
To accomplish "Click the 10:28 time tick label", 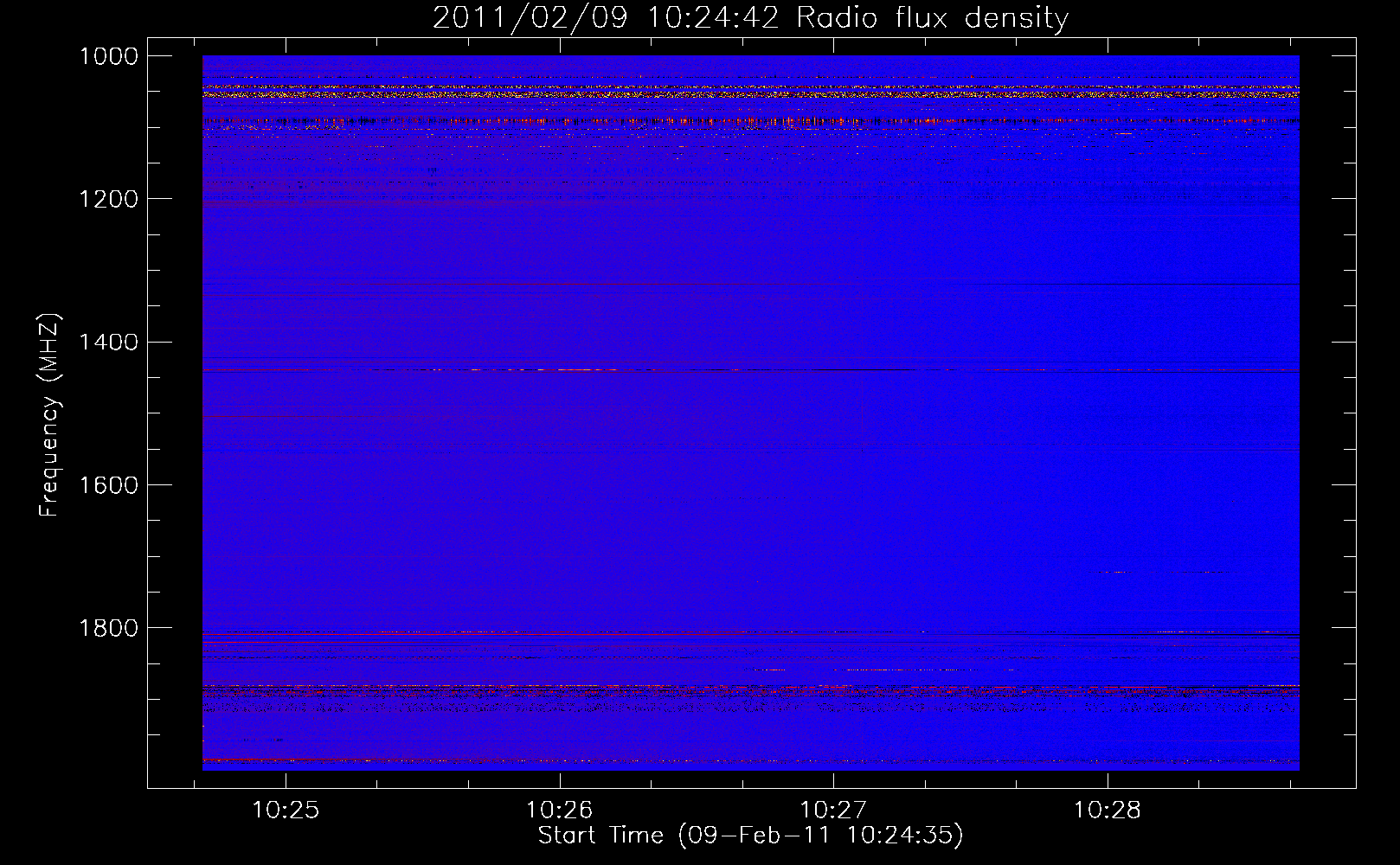I will click(x=1108, y=811).
